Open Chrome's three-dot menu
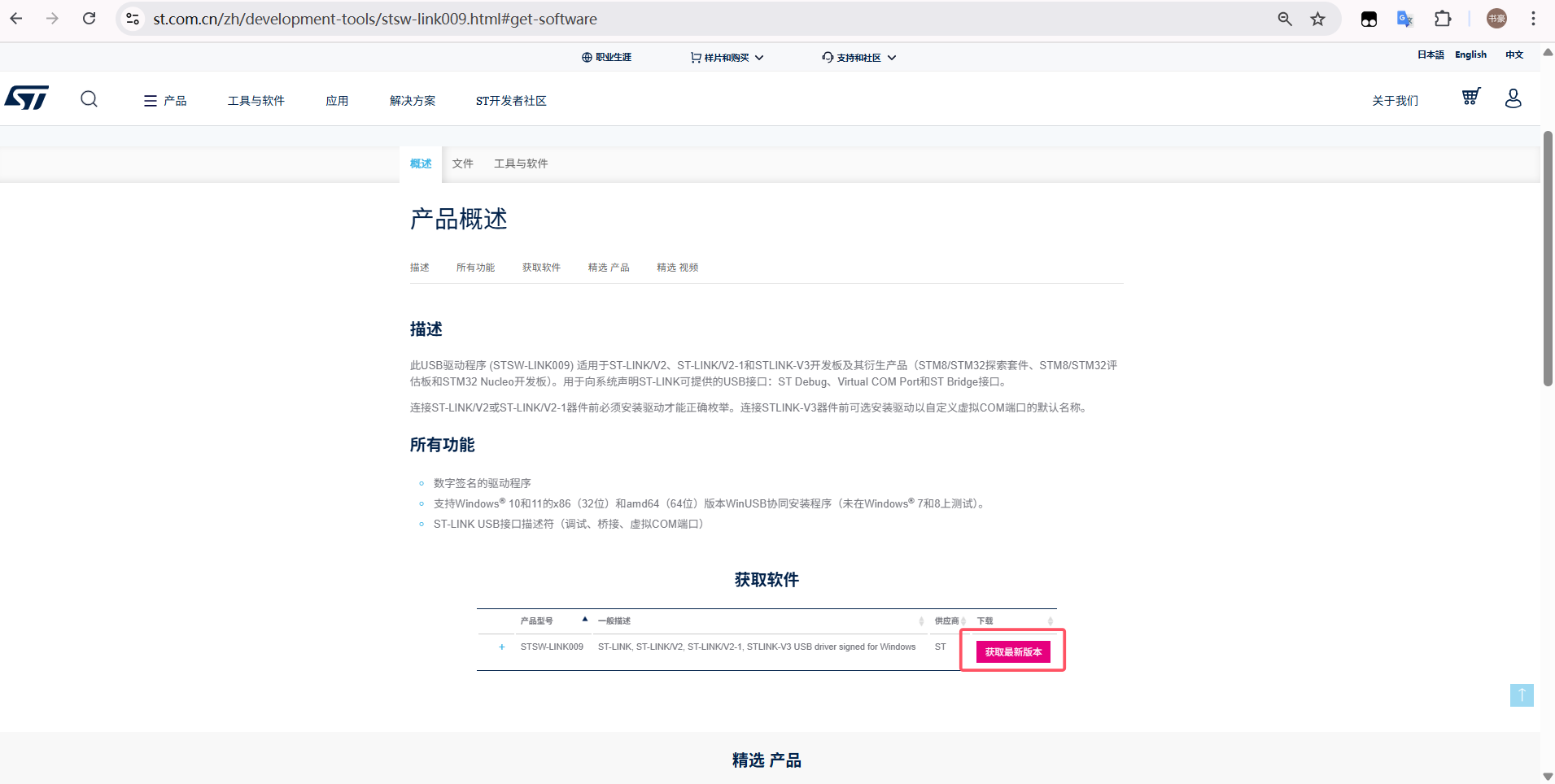This screenshot has height=784, width=1555. point(1533,19)
